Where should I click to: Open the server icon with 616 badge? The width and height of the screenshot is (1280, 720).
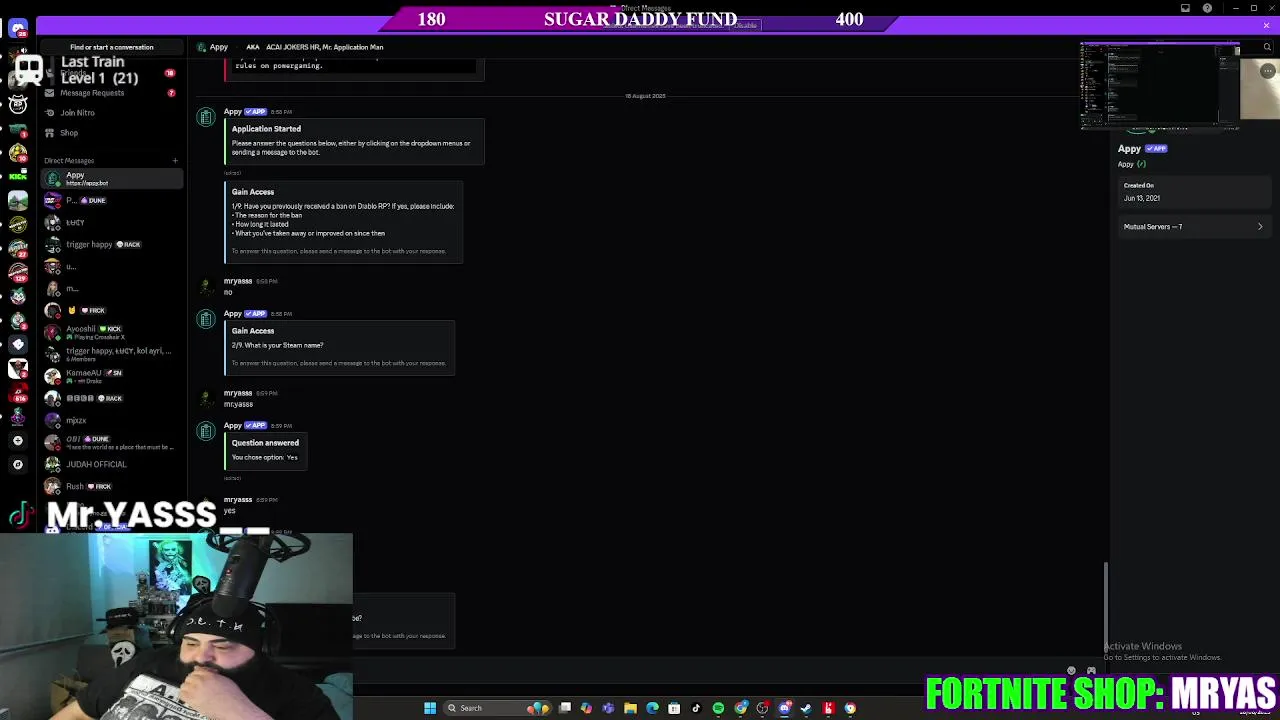point(18,392)
